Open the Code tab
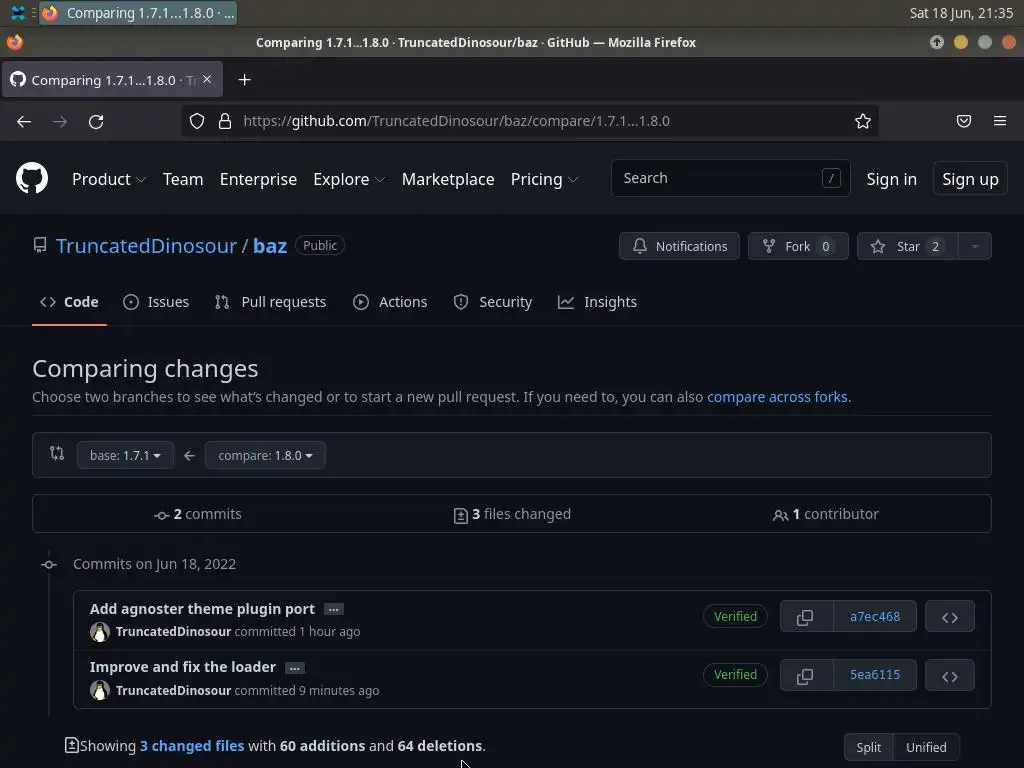Image resolution: width=1024 pixels, height=768 pixels. (69, 302)
